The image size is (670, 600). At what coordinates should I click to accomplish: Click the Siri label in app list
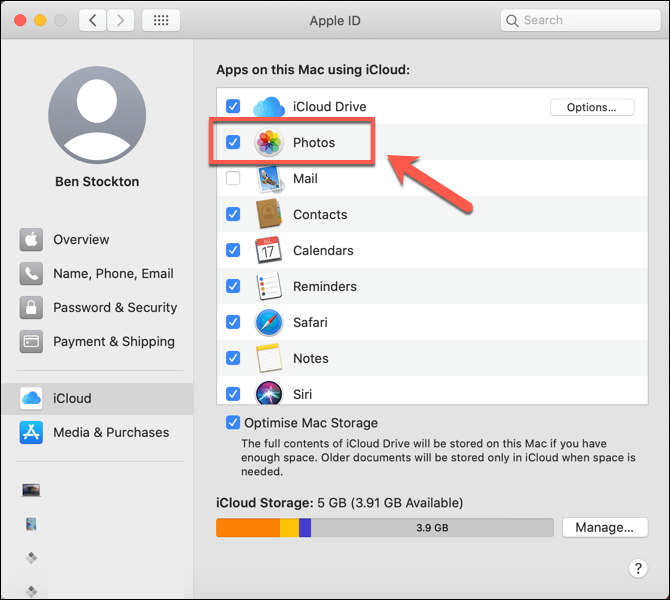pyautogui.click(x=303, y=394)
